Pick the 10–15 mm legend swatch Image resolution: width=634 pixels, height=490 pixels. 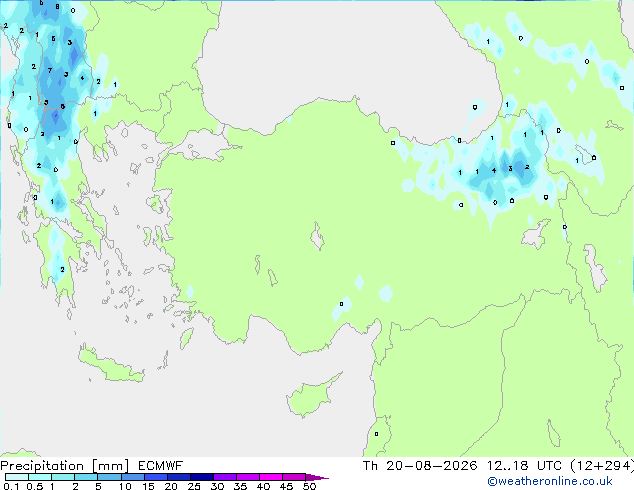pyautogui.click(x=133, y=477)
